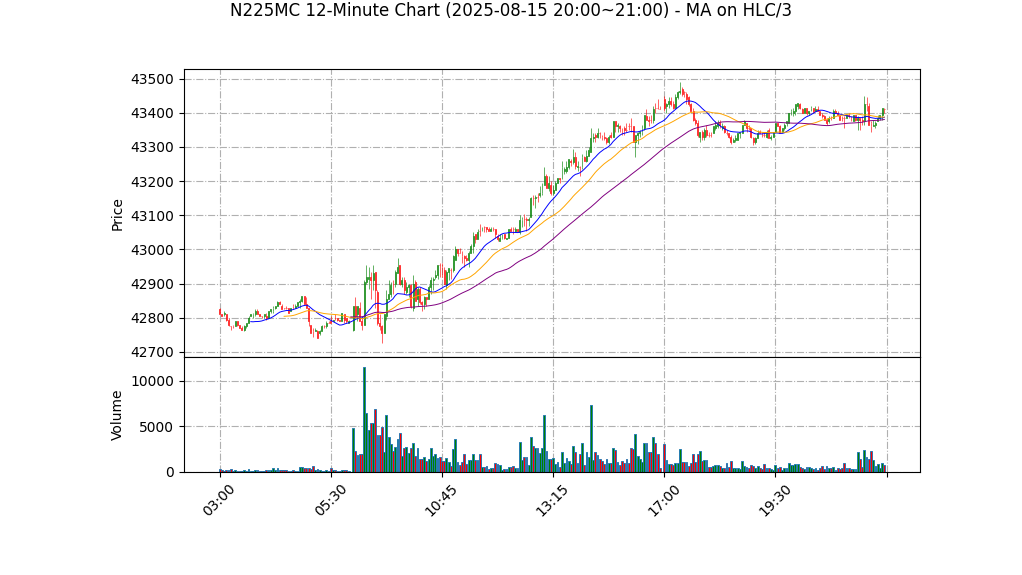Click the 10:45 time axis label

coord(440,501)
